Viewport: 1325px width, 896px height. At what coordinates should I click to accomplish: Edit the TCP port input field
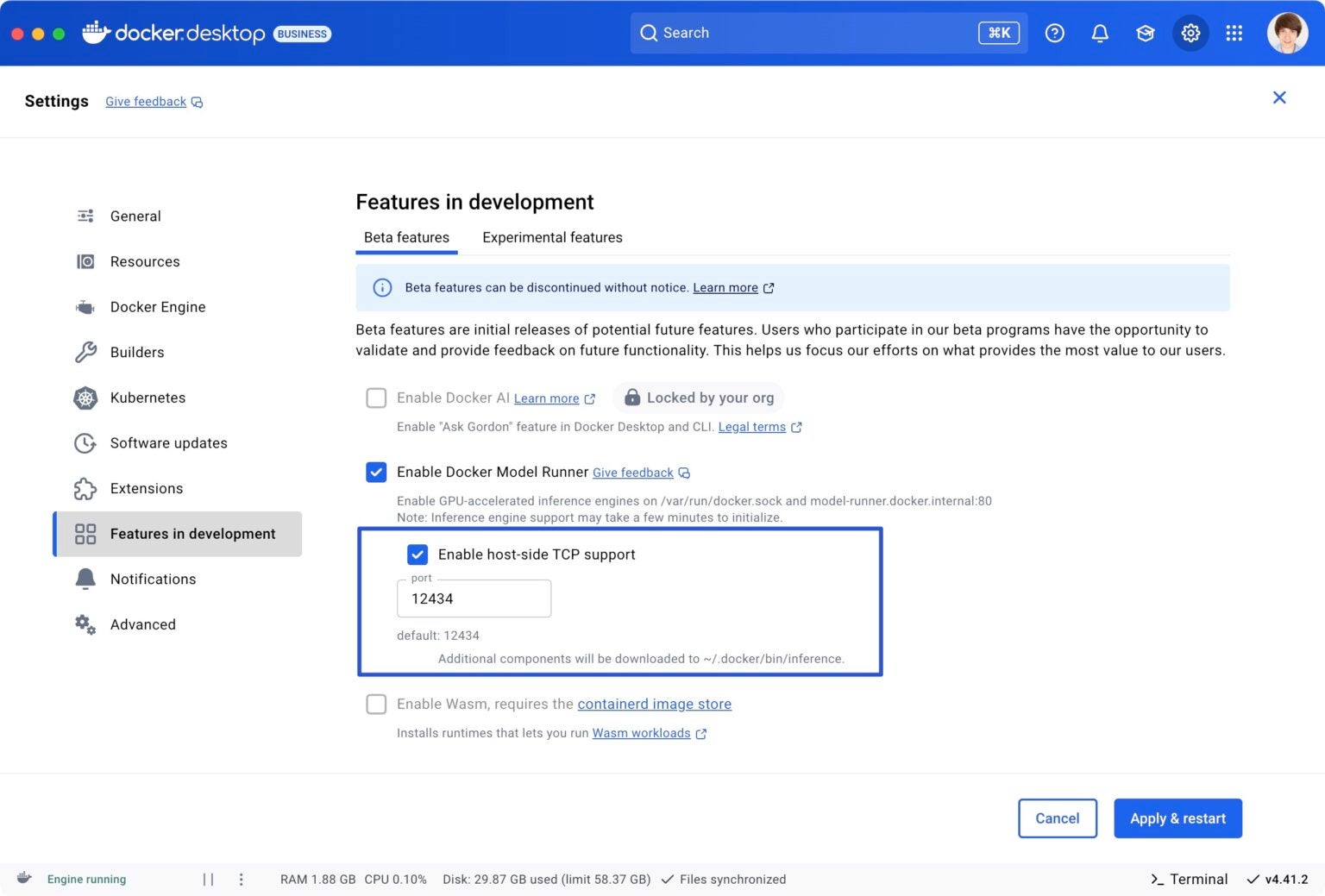coord(474,598)
